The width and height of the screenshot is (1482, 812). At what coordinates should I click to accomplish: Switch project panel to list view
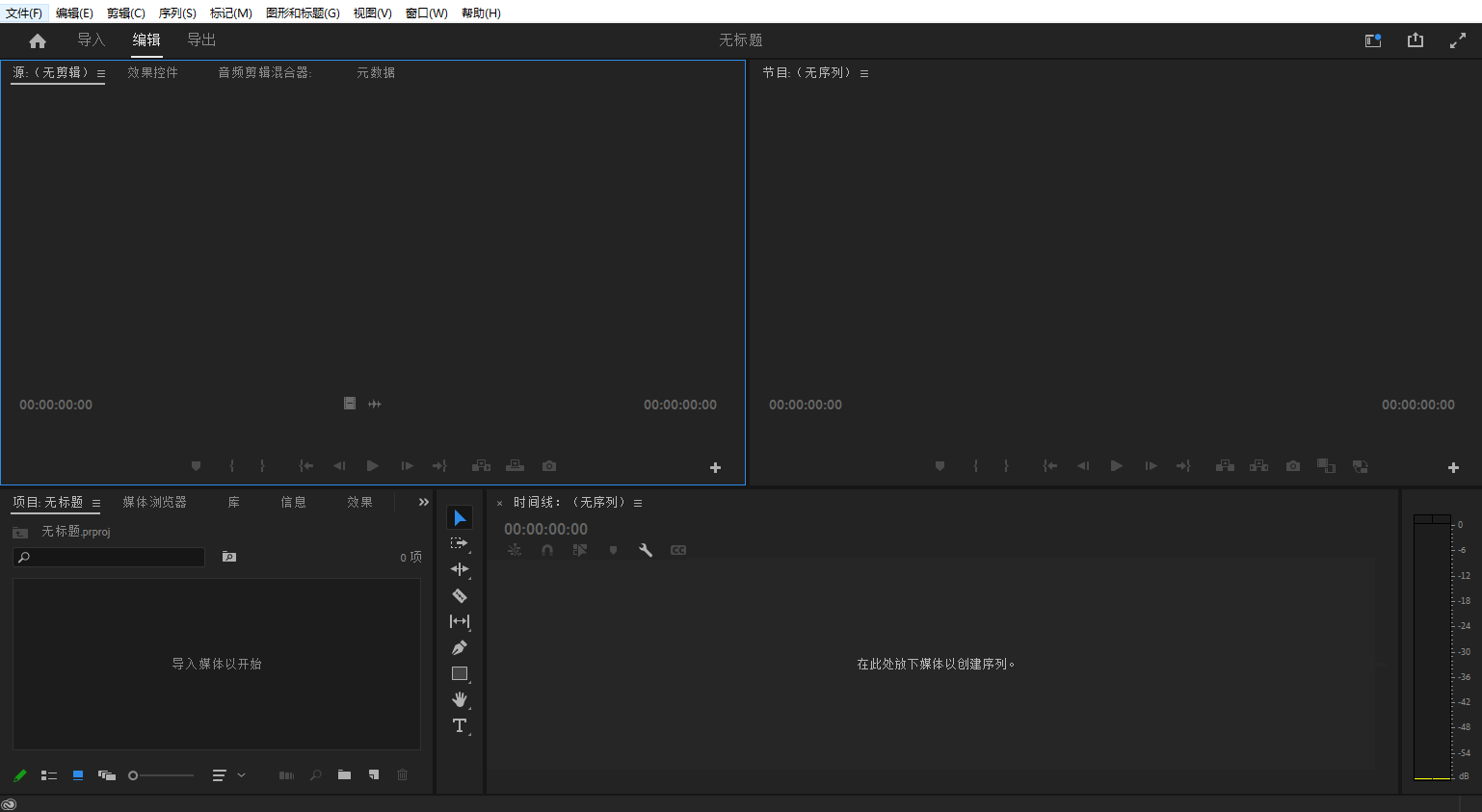[x=49, y=774]
